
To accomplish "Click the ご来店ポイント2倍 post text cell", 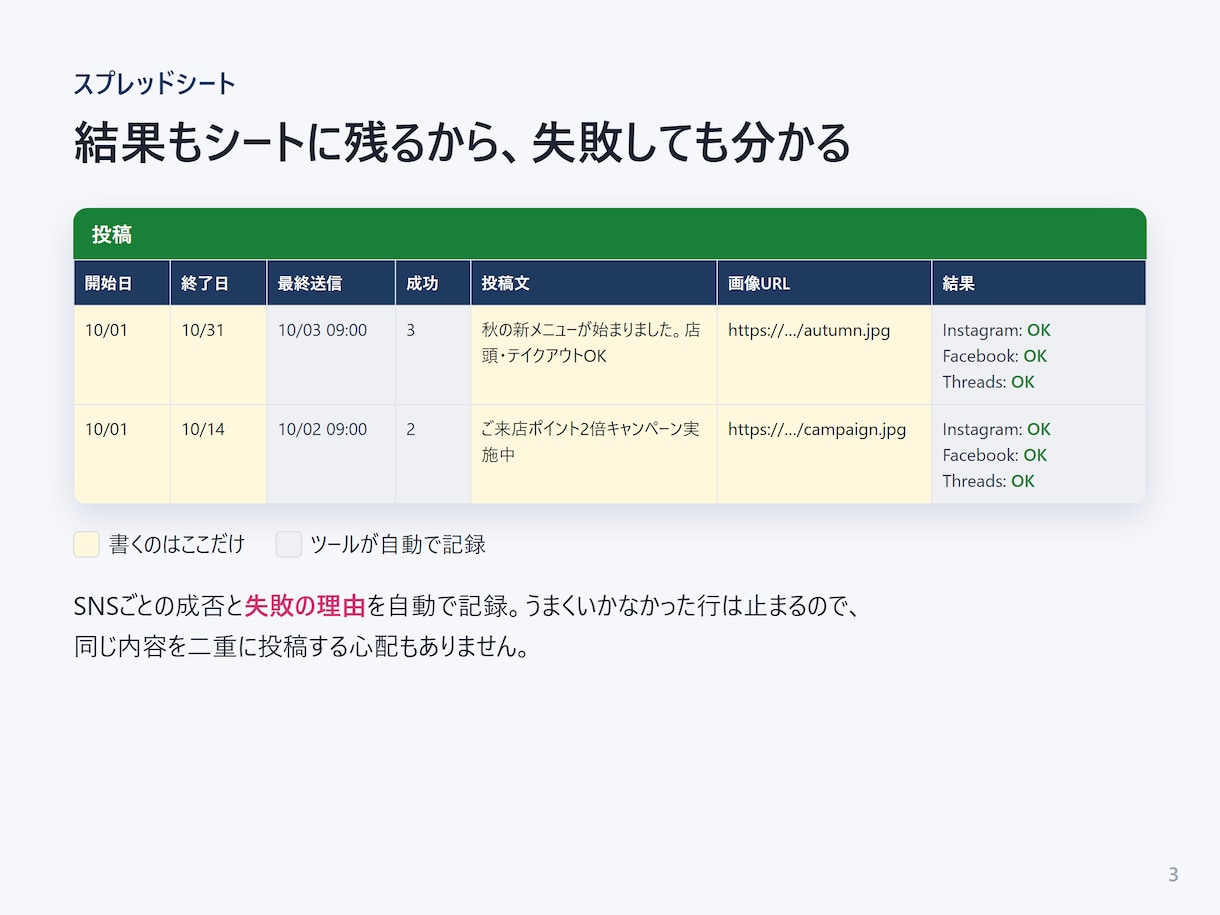I will coord(594,454).
